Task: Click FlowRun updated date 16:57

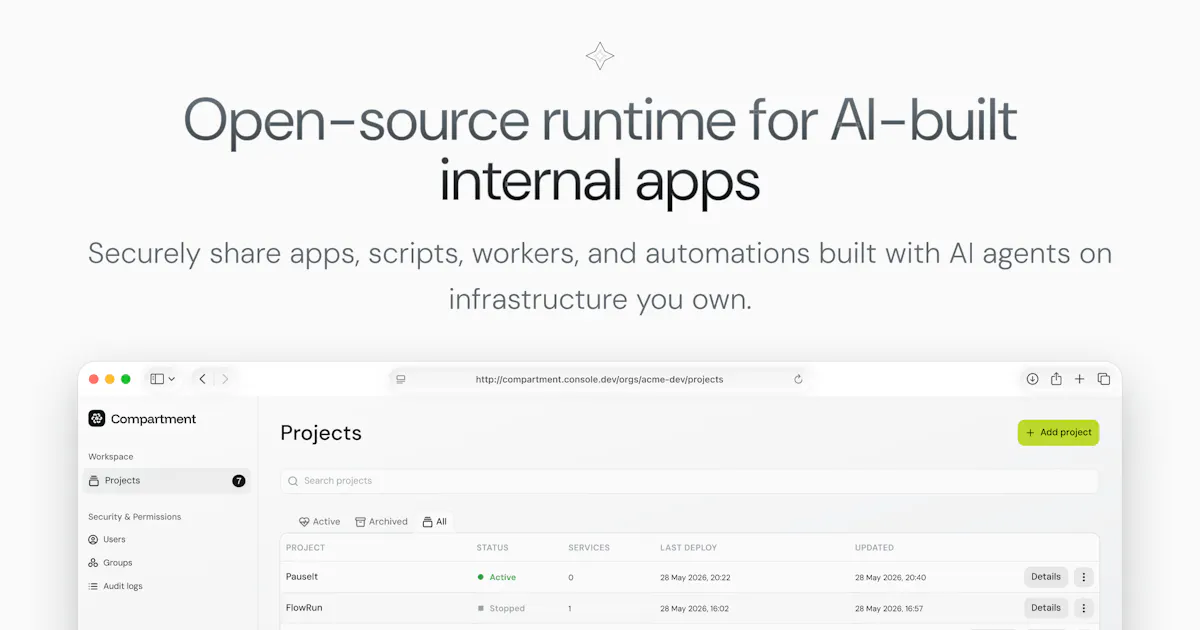Action: pos(889,608)
